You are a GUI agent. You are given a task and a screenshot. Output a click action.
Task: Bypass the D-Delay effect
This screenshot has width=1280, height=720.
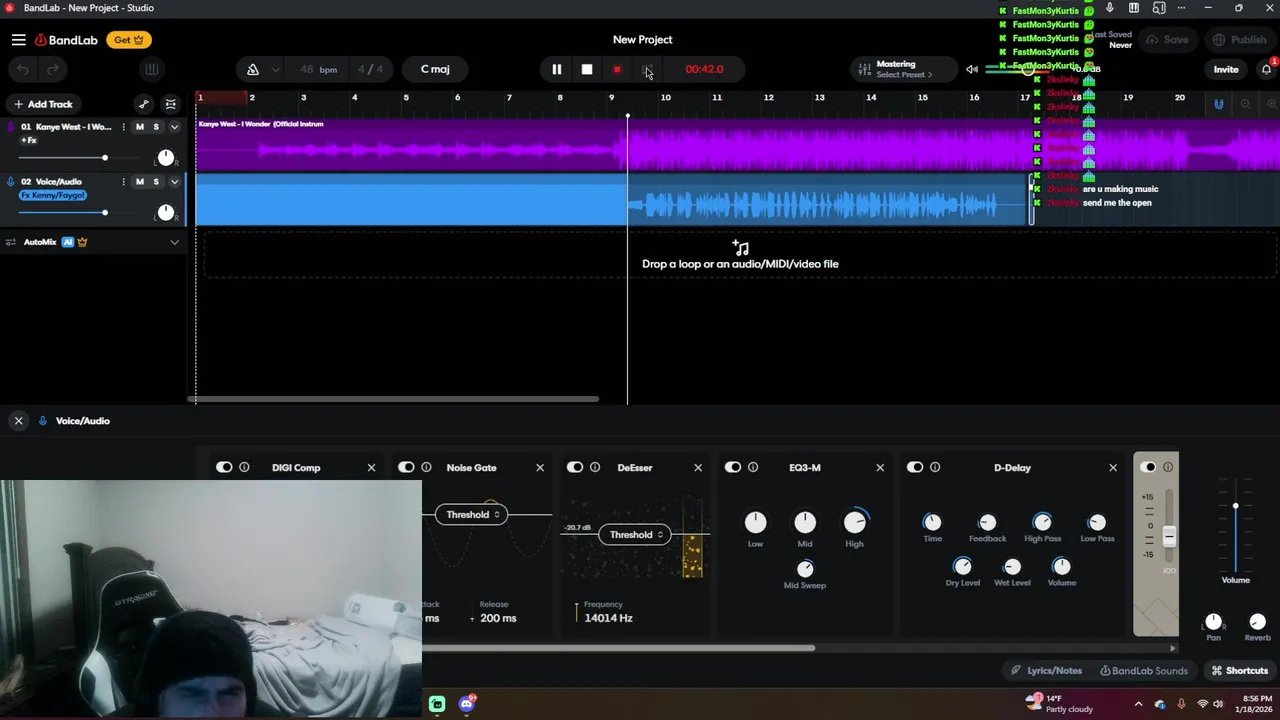[915, 467]
